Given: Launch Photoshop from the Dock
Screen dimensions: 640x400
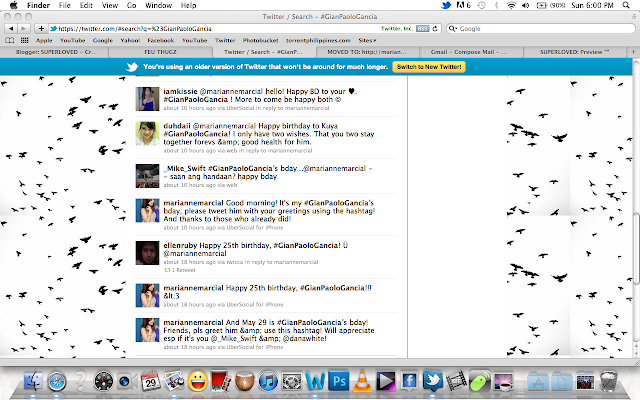Looking at the screenshot, I should pyautogui.click(x=339, y=382).
